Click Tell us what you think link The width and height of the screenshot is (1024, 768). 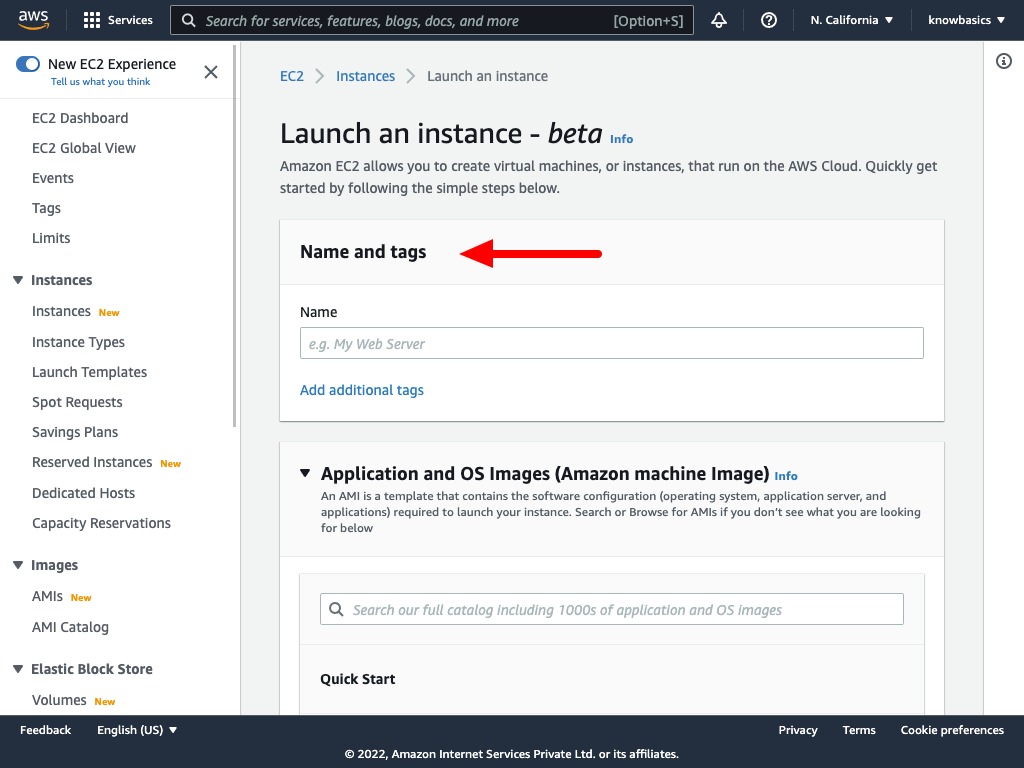[x=101, y=82]
